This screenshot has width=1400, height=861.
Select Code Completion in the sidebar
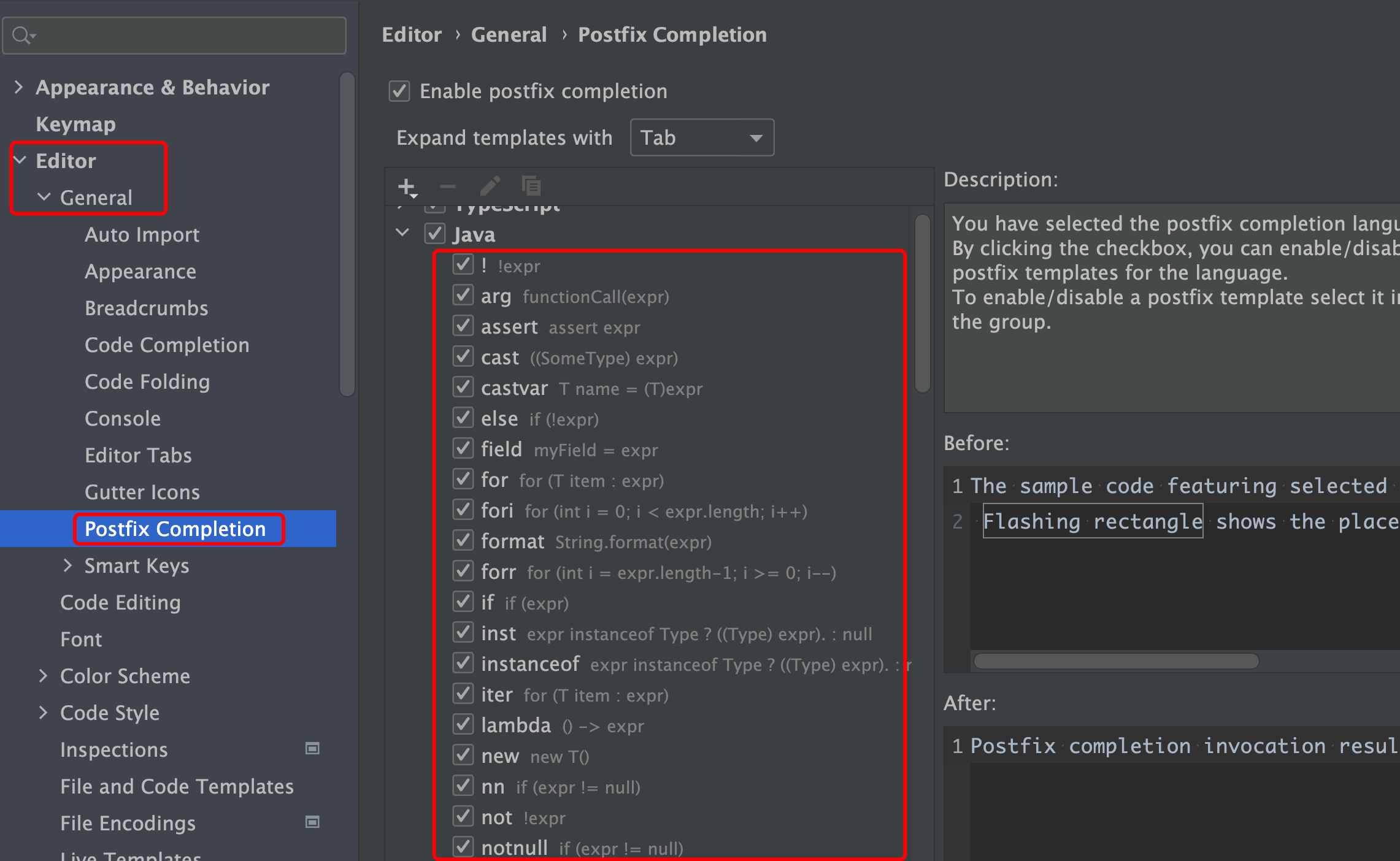[x=167, y=345]
